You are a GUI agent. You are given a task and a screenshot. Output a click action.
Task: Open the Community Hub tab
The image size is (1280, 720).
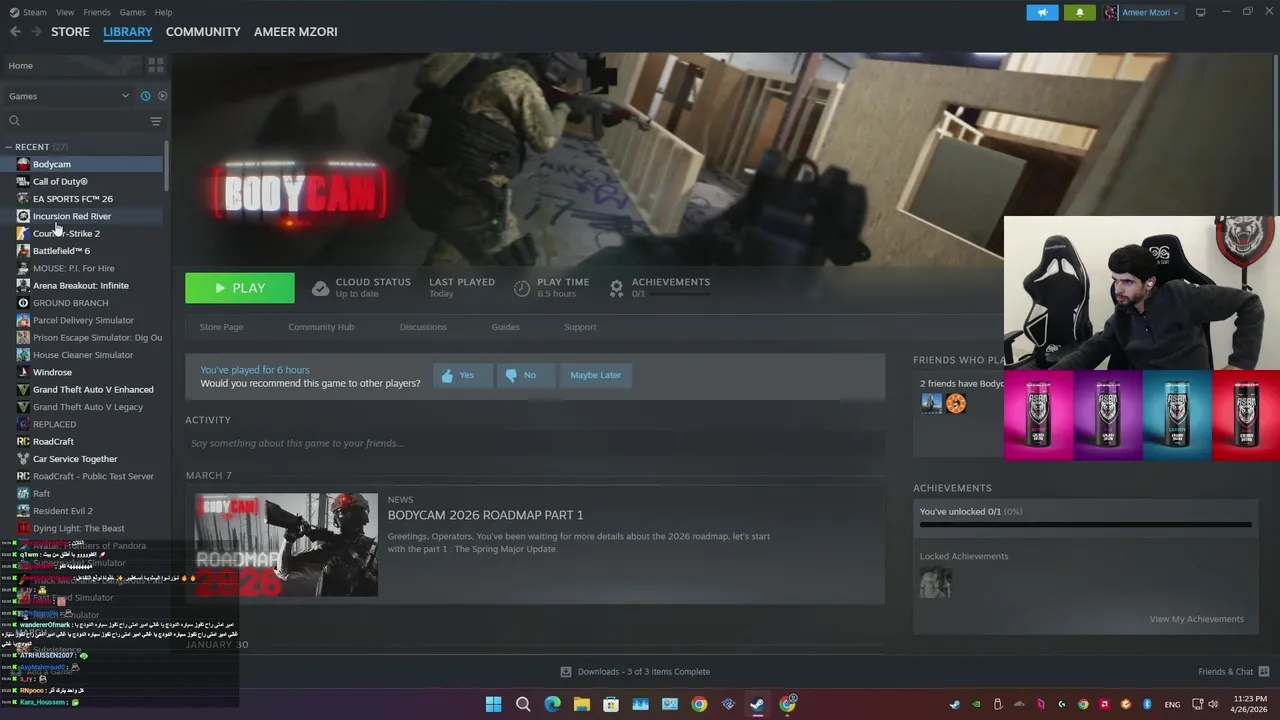tap(321, 327)
